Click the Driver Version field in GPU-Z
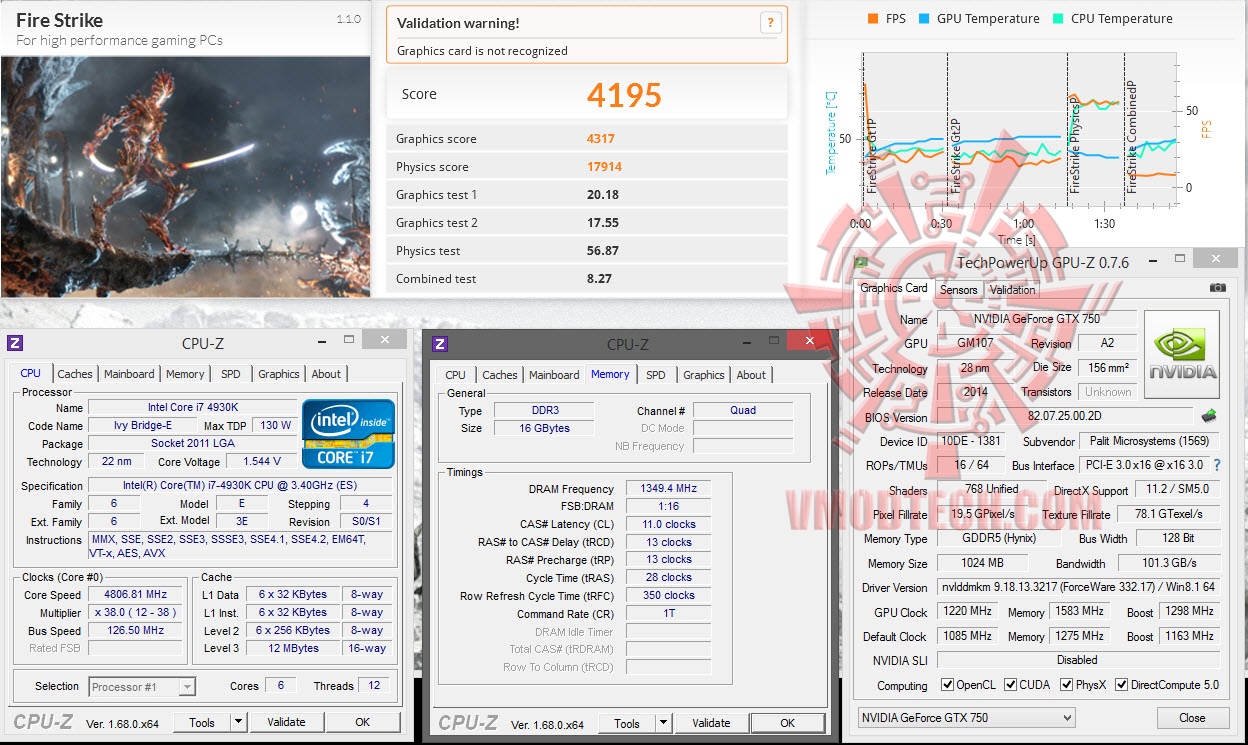Image resolution: width=1248 pixels, height=745 pixels. (x=1078, y=587)
